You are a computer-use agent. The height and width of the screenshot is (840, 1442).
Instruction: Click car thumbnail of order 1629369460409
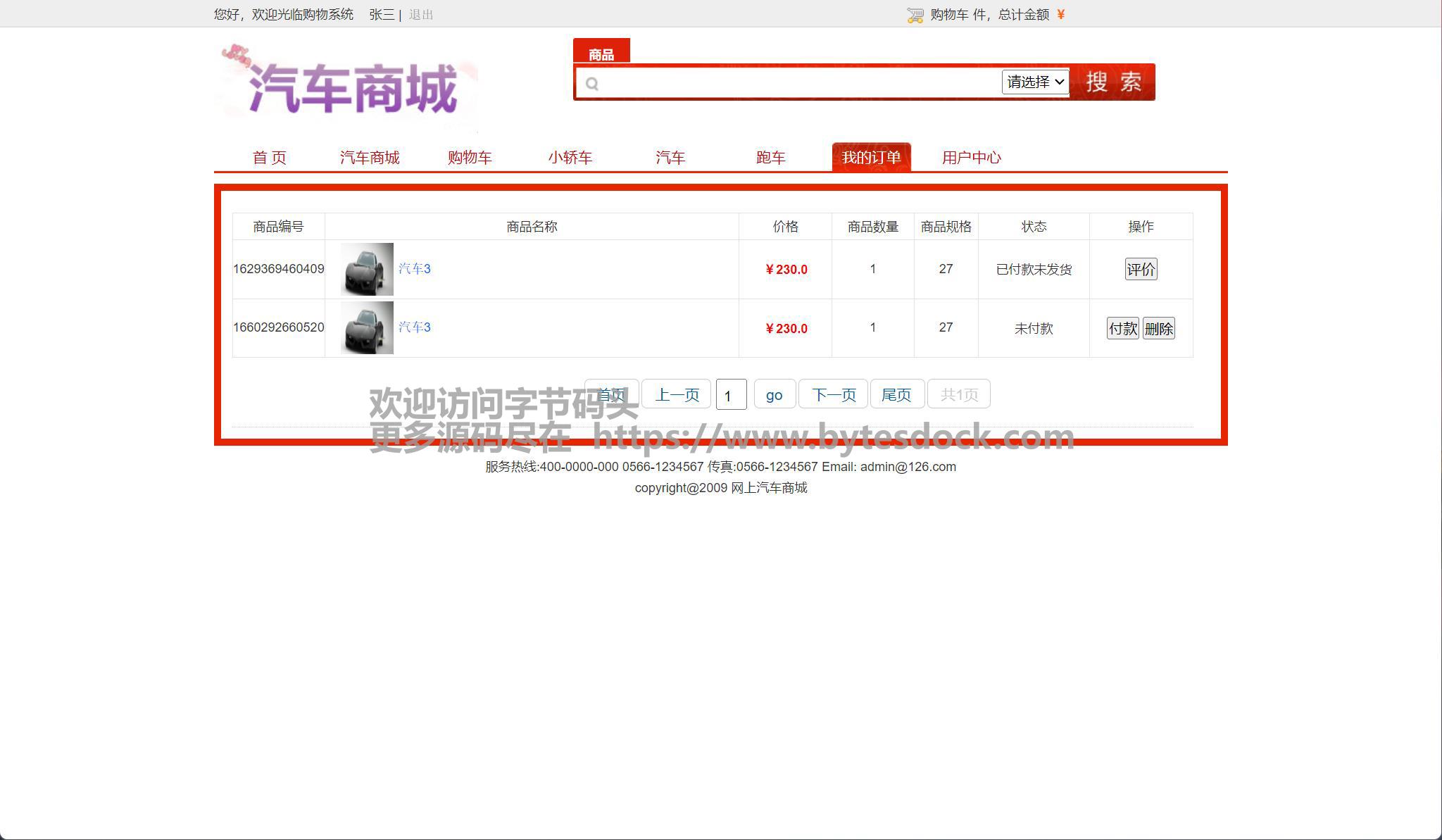pyautogui.click(x=367, y=269)
